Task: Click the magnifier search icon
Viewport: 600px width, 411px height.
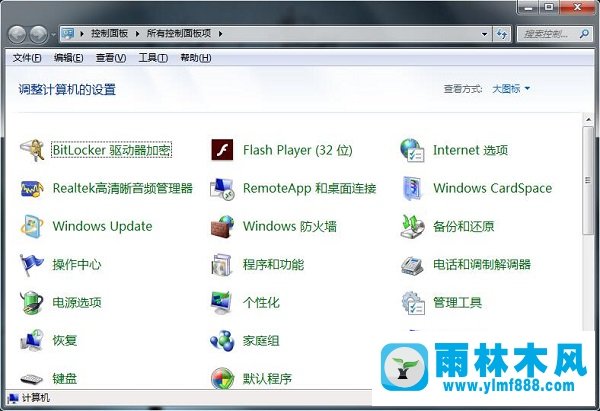Action: [584, 34]
